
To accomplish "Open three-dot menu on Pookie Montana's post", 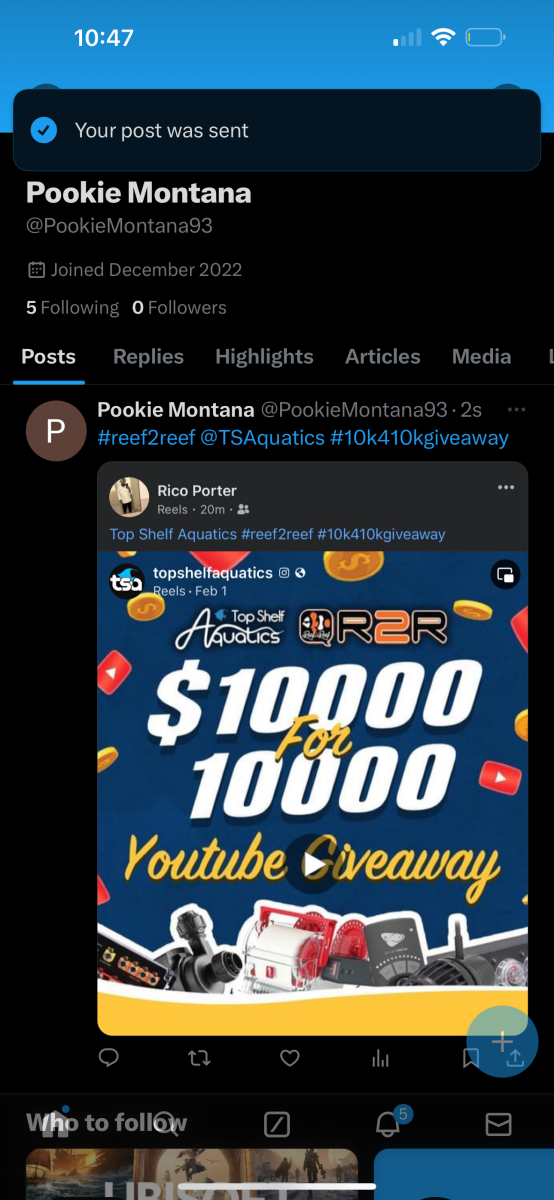I will (516, 410).
